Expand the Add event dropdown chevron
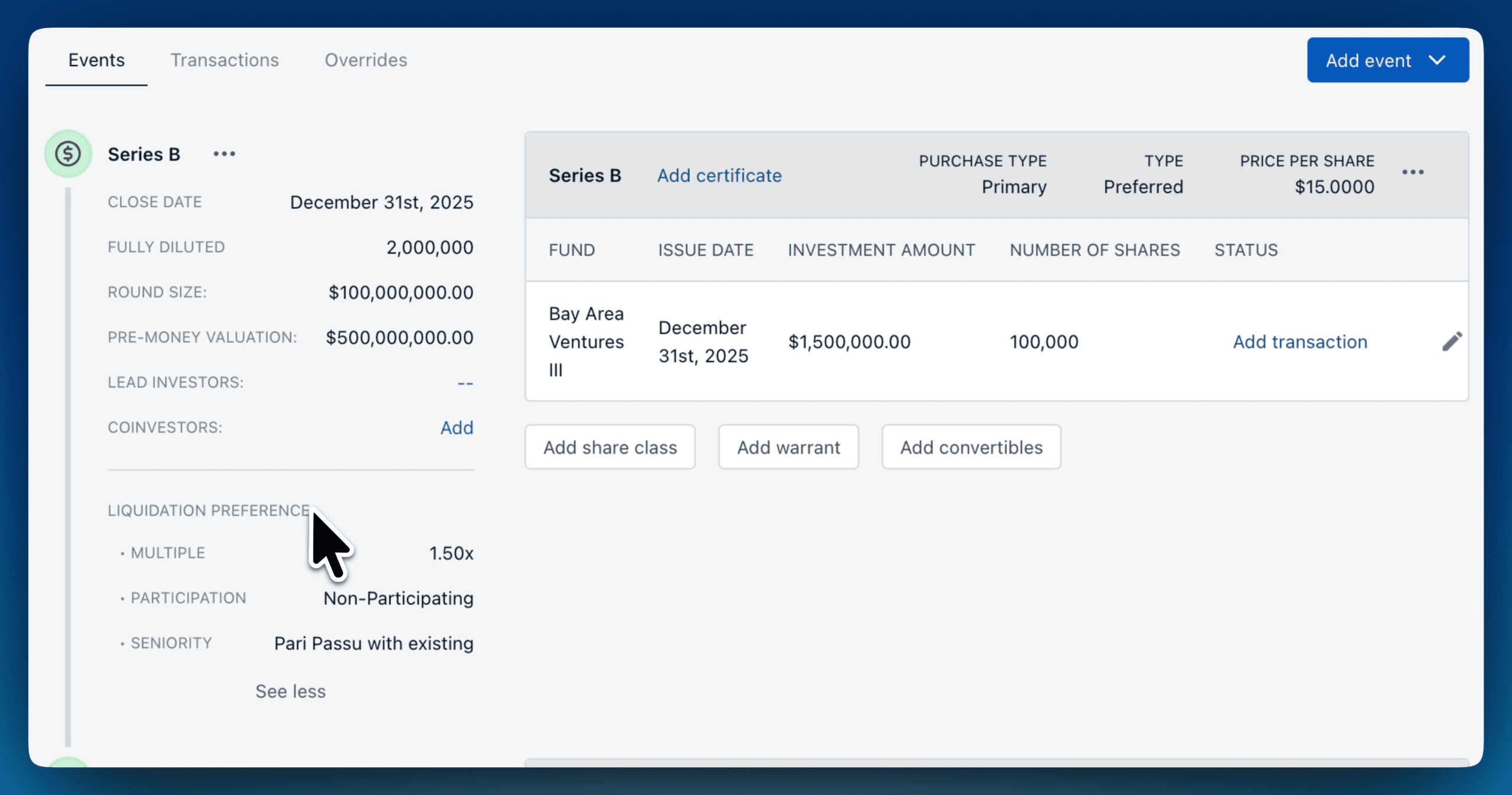This screenshot has height=795, width=1512. pos(1438,60)
